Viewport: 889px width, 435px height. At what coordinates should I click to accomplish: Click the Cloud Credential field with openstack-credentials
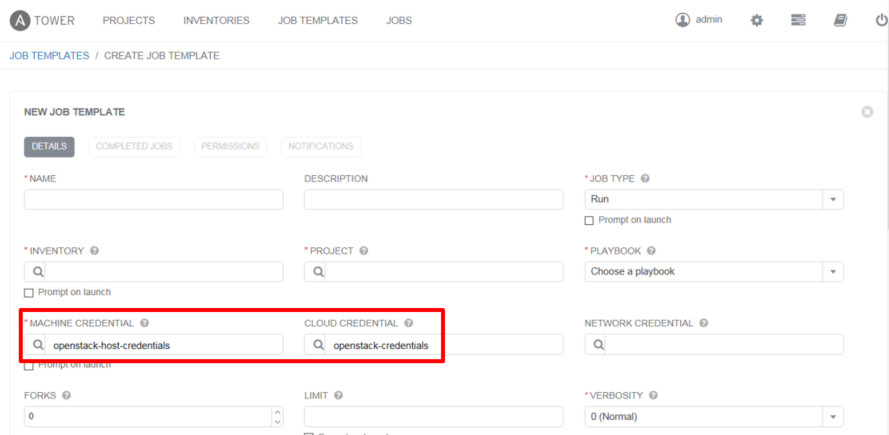pos(444,344)
